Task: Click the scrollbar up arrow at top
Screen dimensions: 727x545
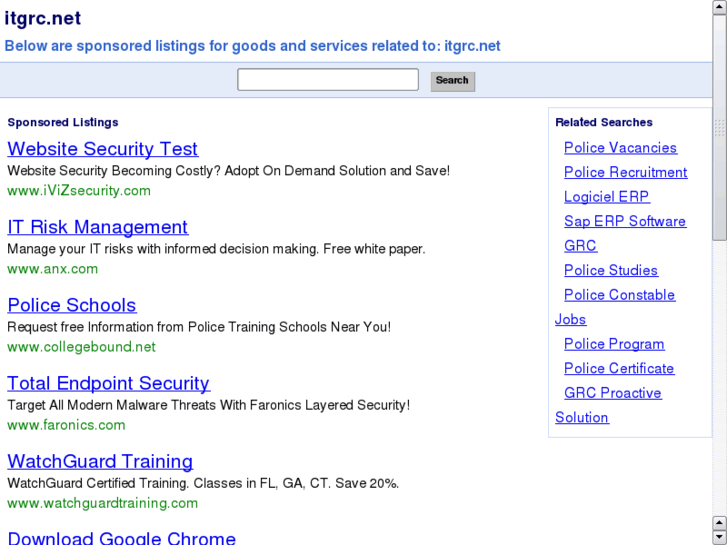Action: click(719, 6)
